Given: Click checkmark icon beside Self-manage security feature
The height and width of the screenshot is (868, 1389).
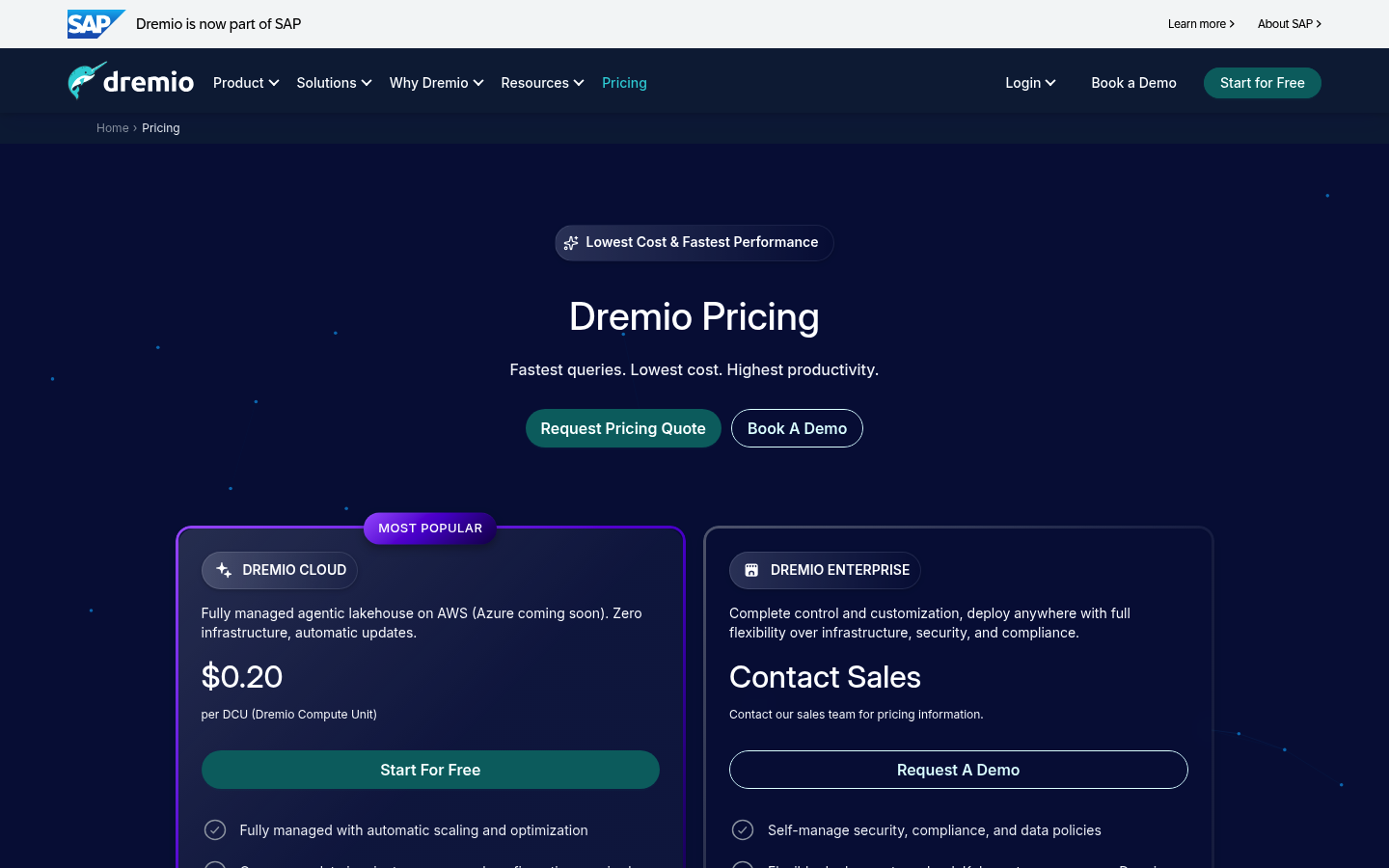Looking at the screenshot, I should pyautogui.click(x=743, y=830).
